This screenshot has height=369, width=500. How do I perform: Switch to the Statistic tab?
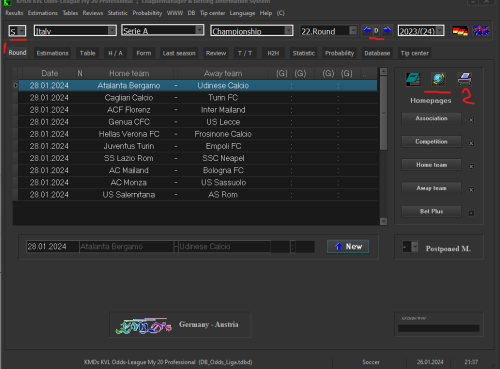coord(303,53)
